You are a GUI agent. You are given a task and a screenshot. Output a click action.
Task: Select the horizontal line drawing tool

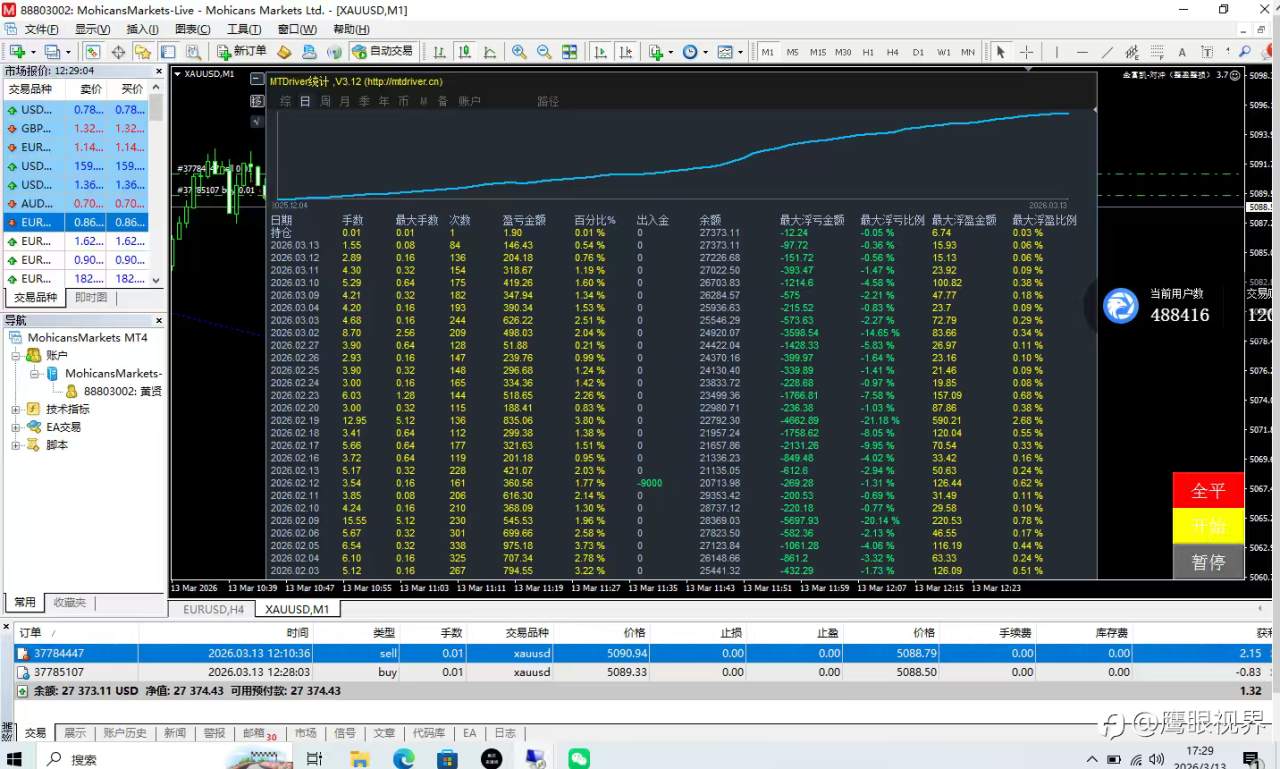click(x=1082, y=52)
